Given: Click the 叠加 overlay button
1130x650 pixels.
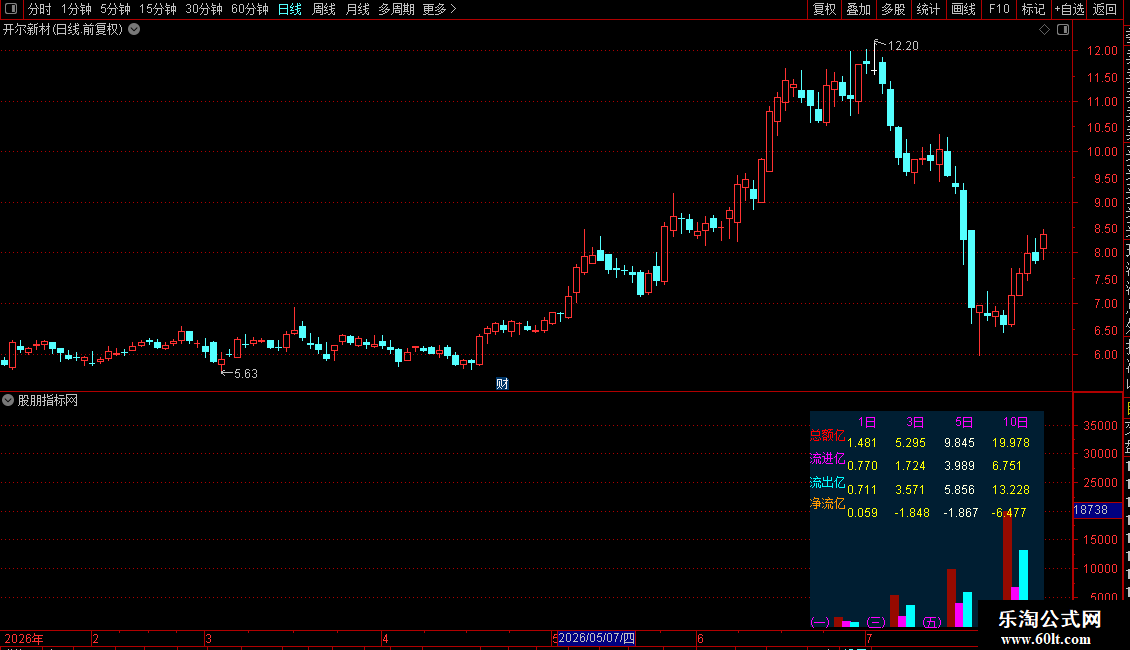Looking at the screenshot, I should (x=858, y=9).
